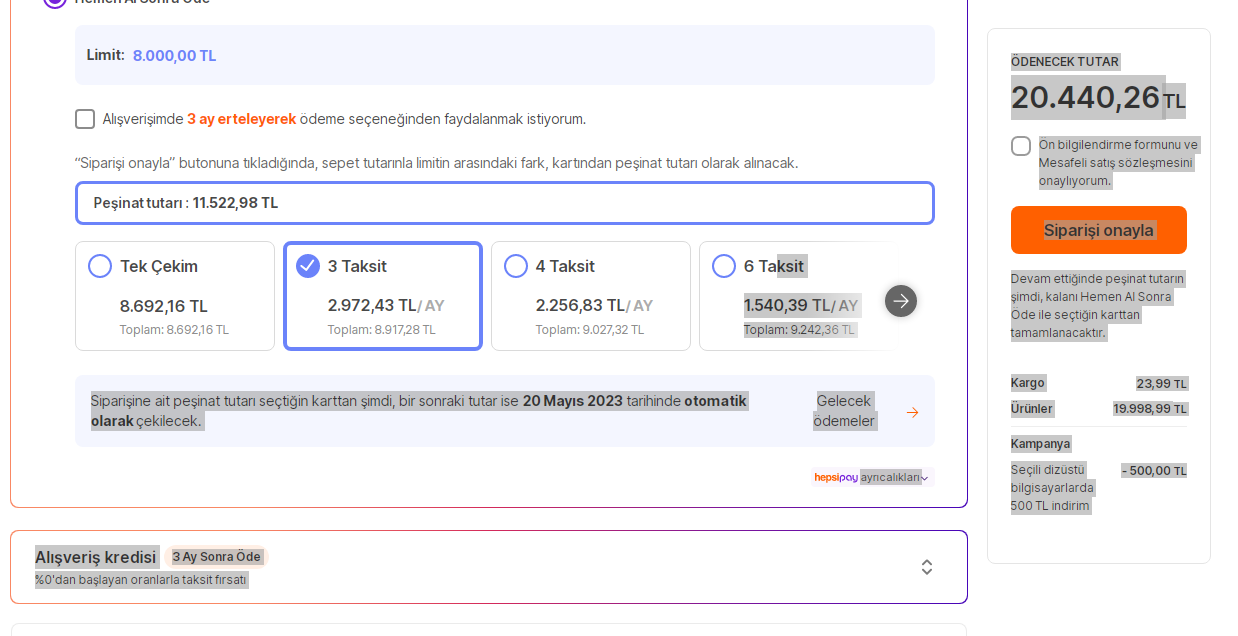Click Siparişi onayla button
The width and height of the screenshot is (1238, 636).
coord(1099,230)
